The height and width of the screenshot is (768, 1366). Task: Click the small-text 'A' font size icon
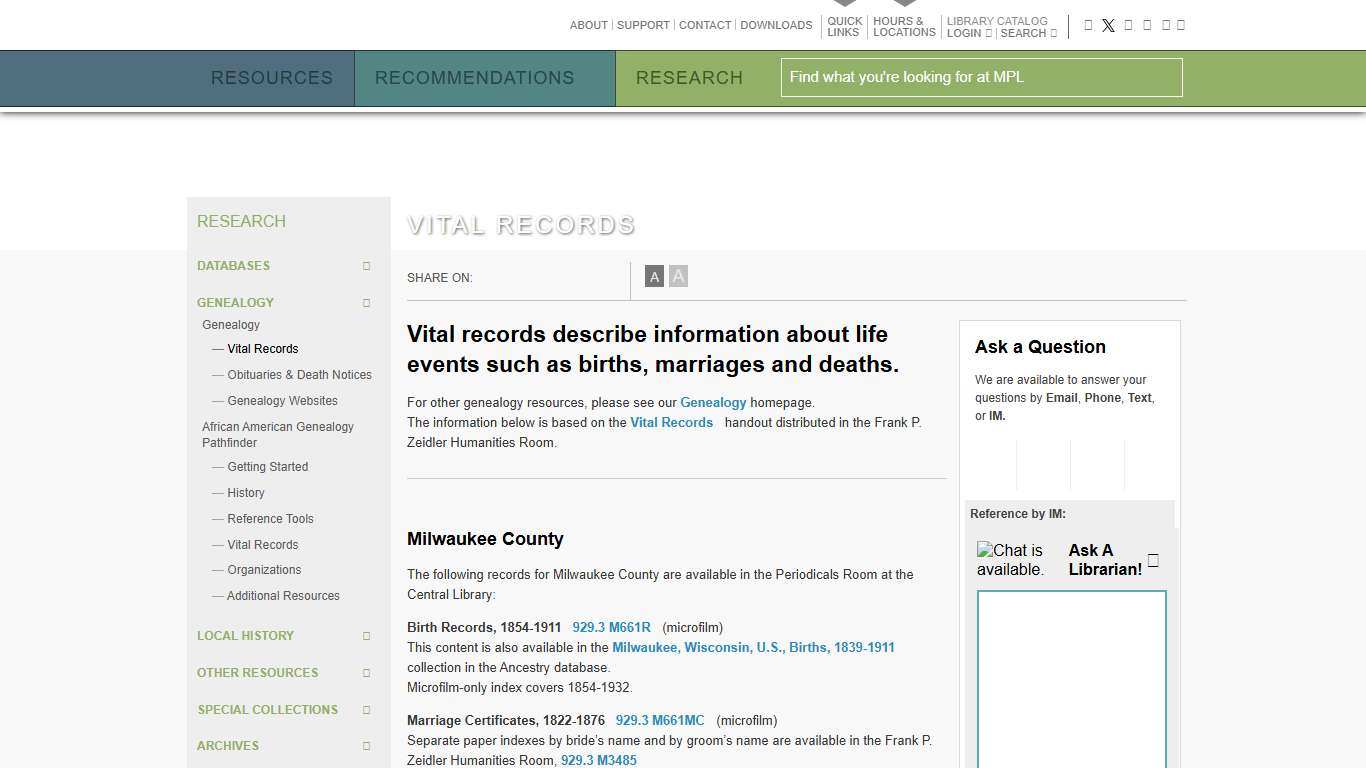(654, 277)
